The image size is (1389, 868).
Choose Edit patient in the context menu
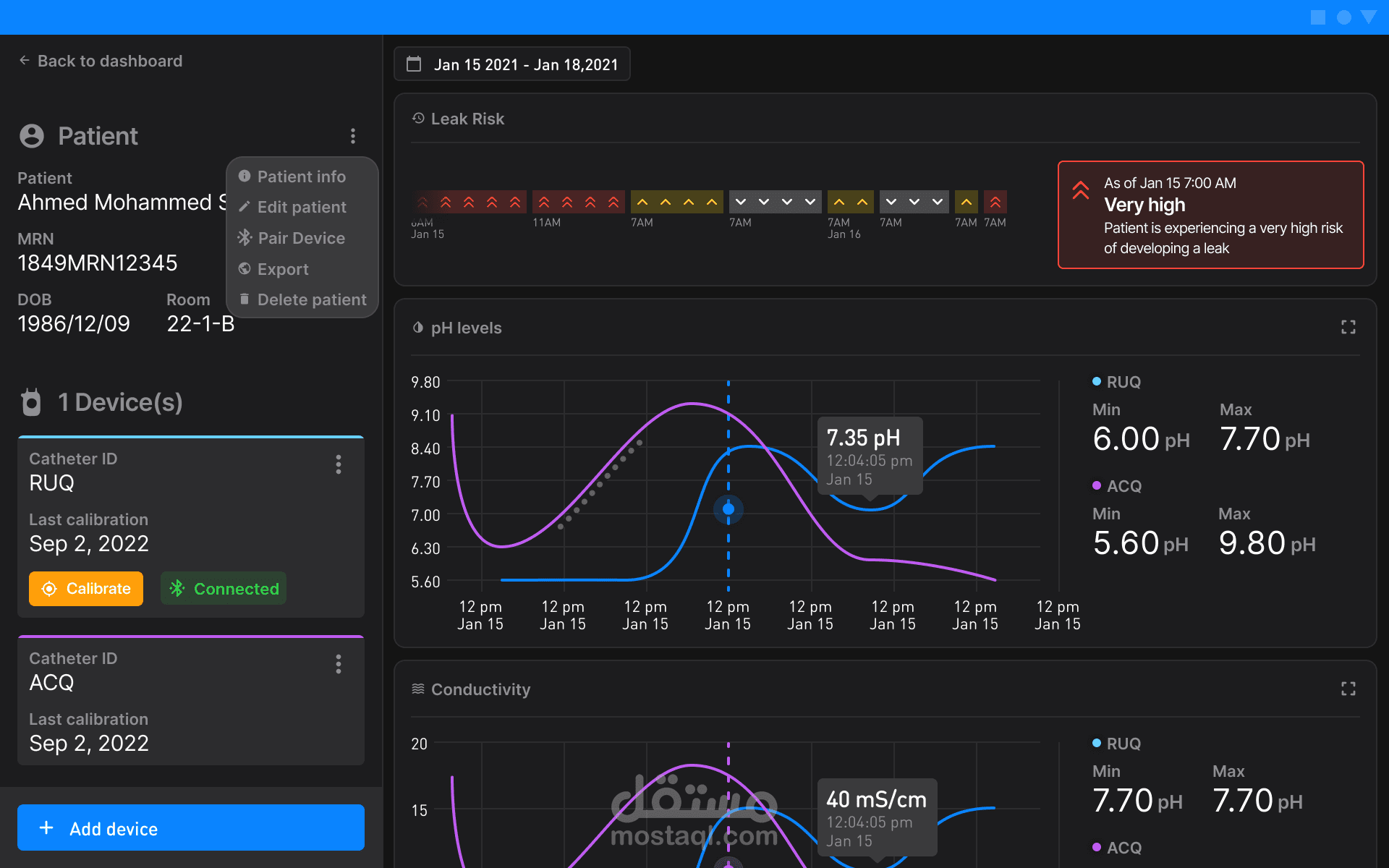click(x=302, y=207)
